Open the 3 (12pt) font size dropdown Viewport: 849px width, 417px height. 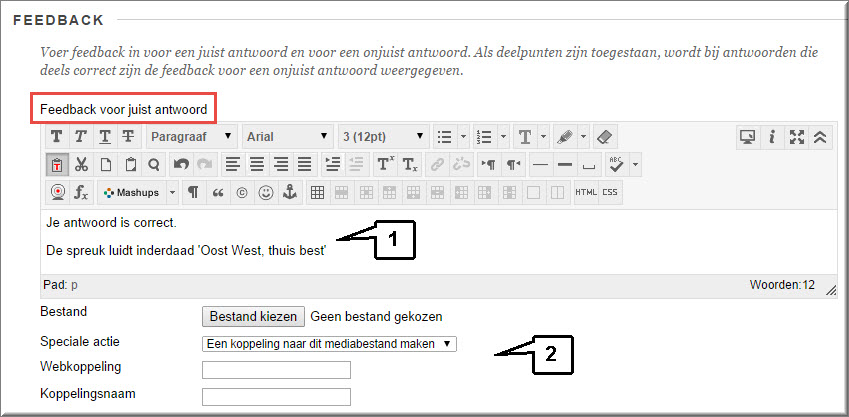click(384, 137)
